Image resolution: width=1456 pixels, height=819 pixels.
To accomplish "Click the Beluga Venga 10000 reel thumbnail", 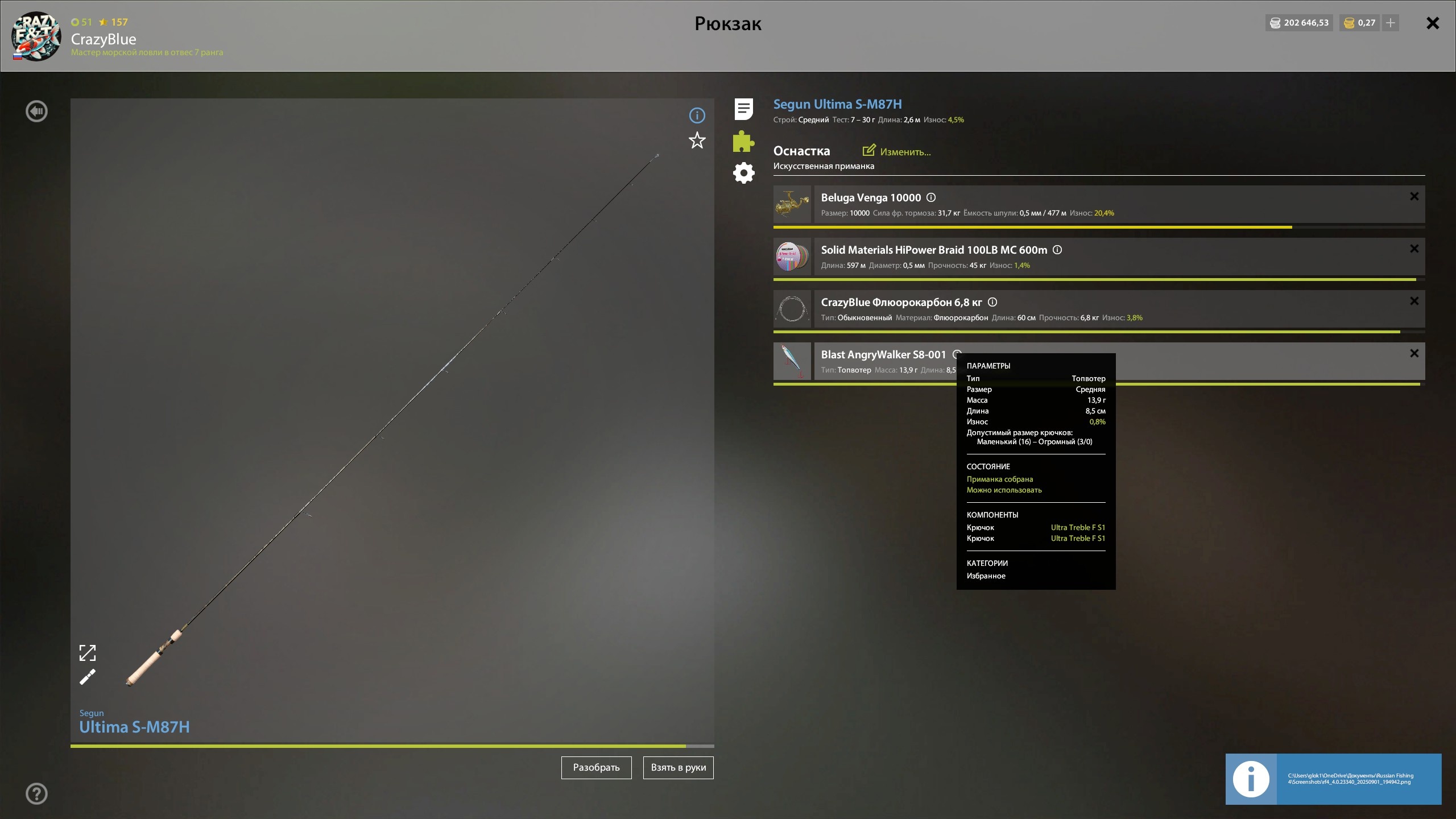I will 792,204.
